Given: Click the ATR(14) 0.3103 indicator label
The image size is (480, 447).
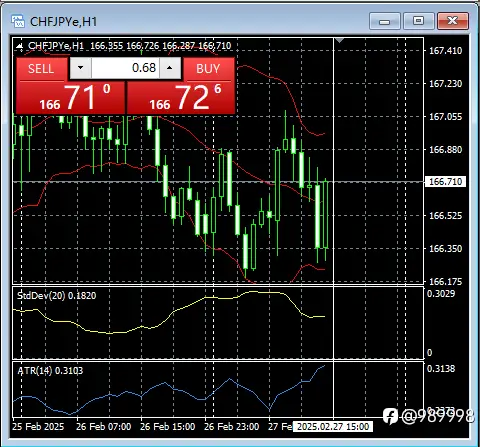Looking at the screenshot, I should pyautogui.click(x=50, y=371).
